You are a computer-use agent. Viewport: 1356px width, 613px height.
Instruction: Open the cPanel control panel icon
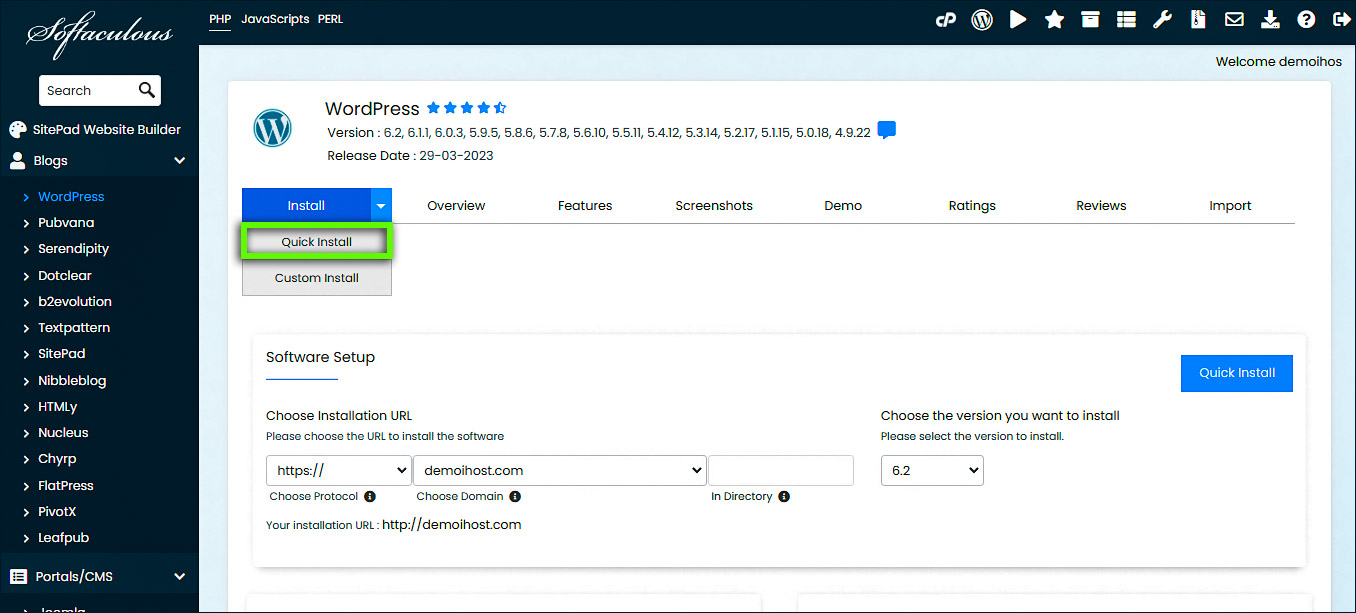tap(945, 19)
